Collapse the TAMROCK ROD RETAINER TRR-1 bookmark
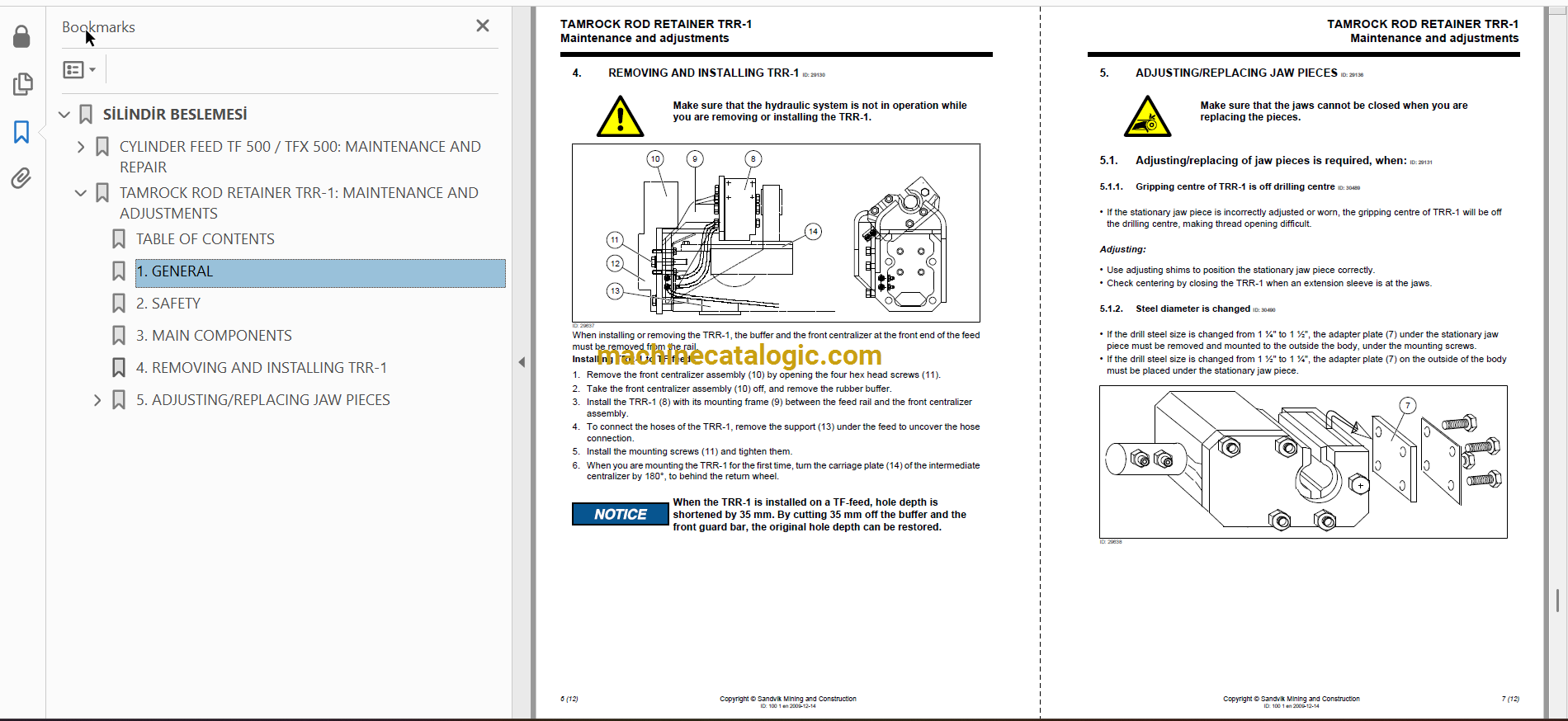Image resolution: width=1568 pixels, height=721 pixels. click(81, 193)
